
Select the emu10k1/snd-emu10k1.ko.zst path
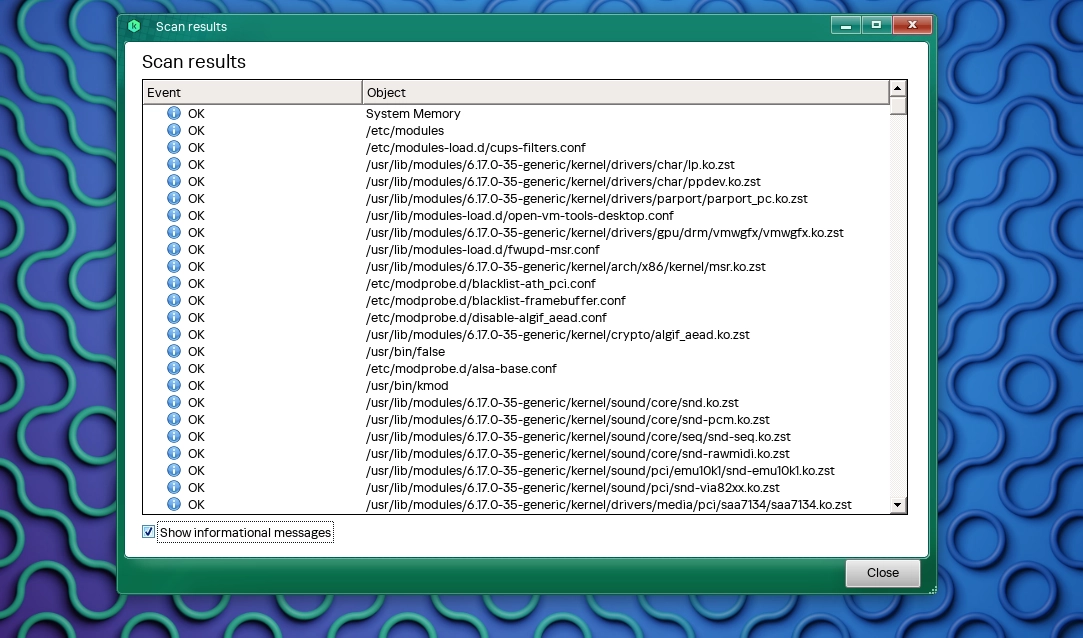(x=600, y=470)
